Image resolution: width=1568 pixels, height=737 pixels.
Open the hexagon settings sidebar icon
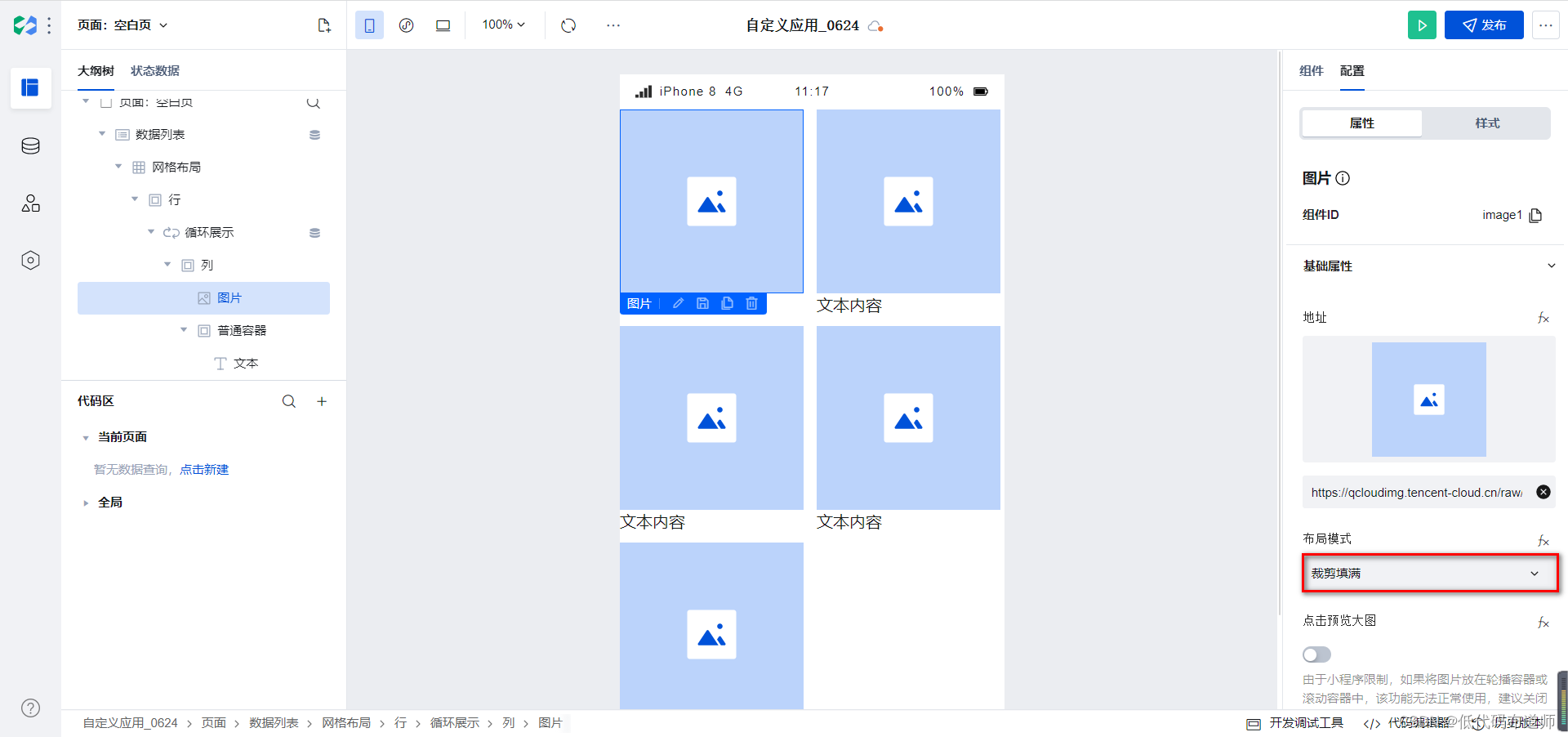tap(31, 261)
